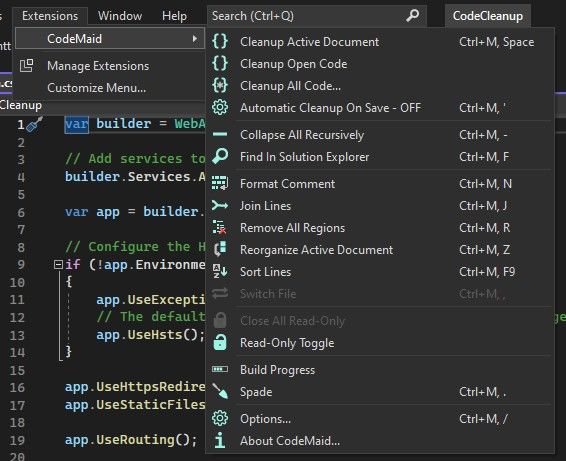Open CodeMaid Options... entry
The height and width of the screenshot is (461, 566).
coord(380,419)
